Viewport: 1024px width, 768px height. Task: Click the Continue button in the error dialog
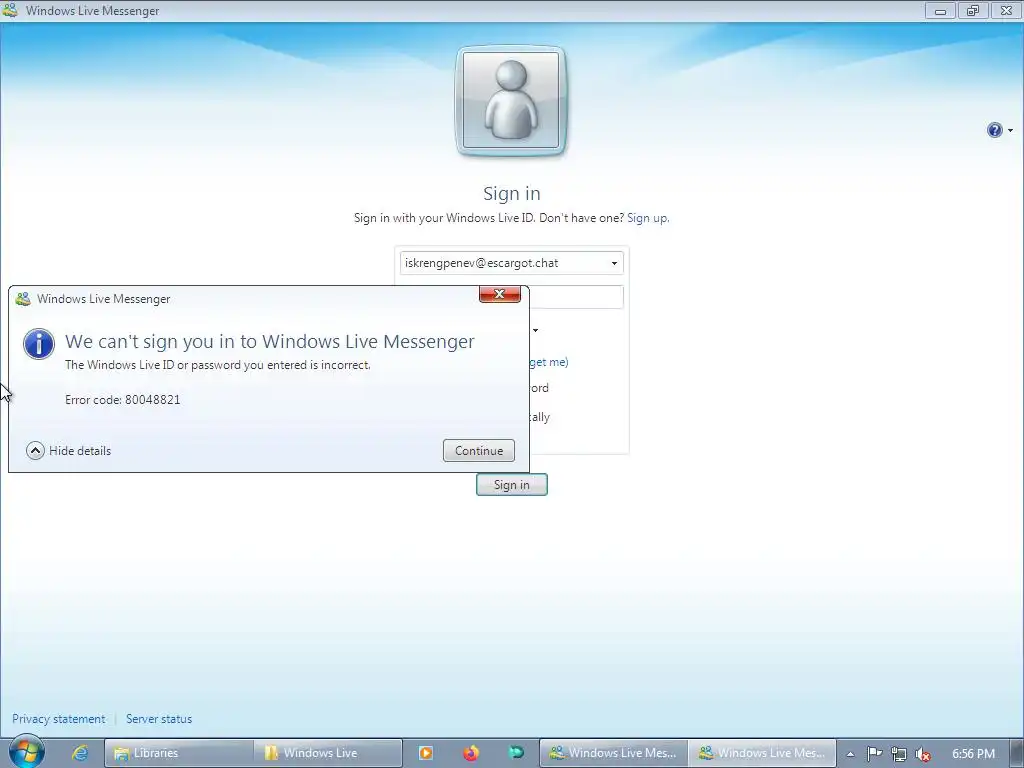[x=479, y=451]
